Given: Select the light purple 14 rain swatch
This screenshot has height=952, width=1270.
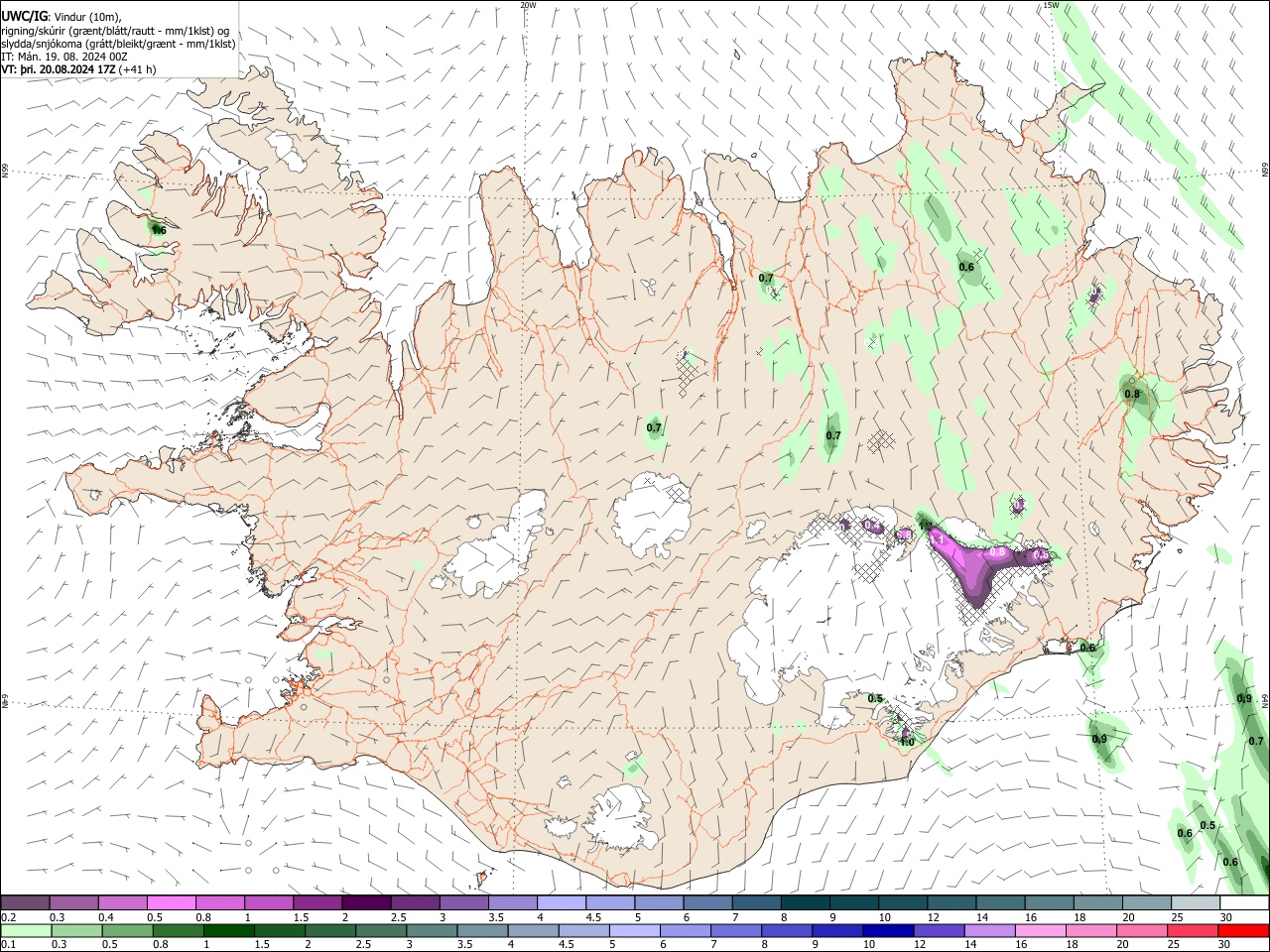Looking at the screenshot, I should click(988, 930).
